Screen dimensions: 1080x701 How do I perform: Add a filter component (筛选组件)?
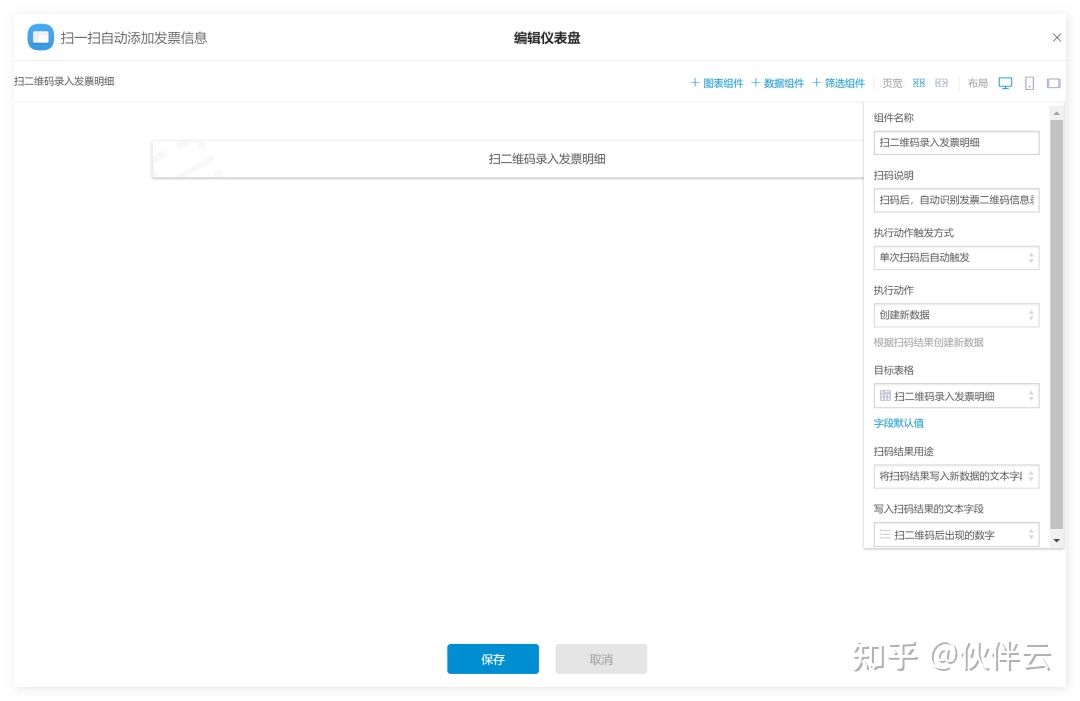[x=838, y=83]
